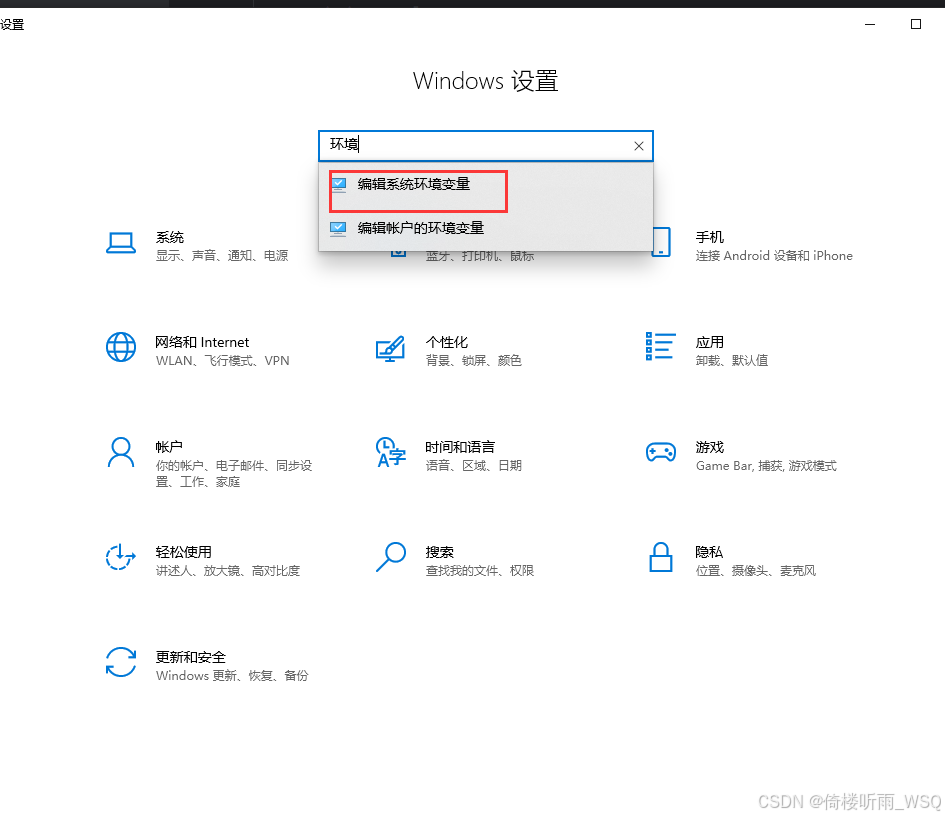
Task: Maximize the 设置 window
Action: [916, 24]
